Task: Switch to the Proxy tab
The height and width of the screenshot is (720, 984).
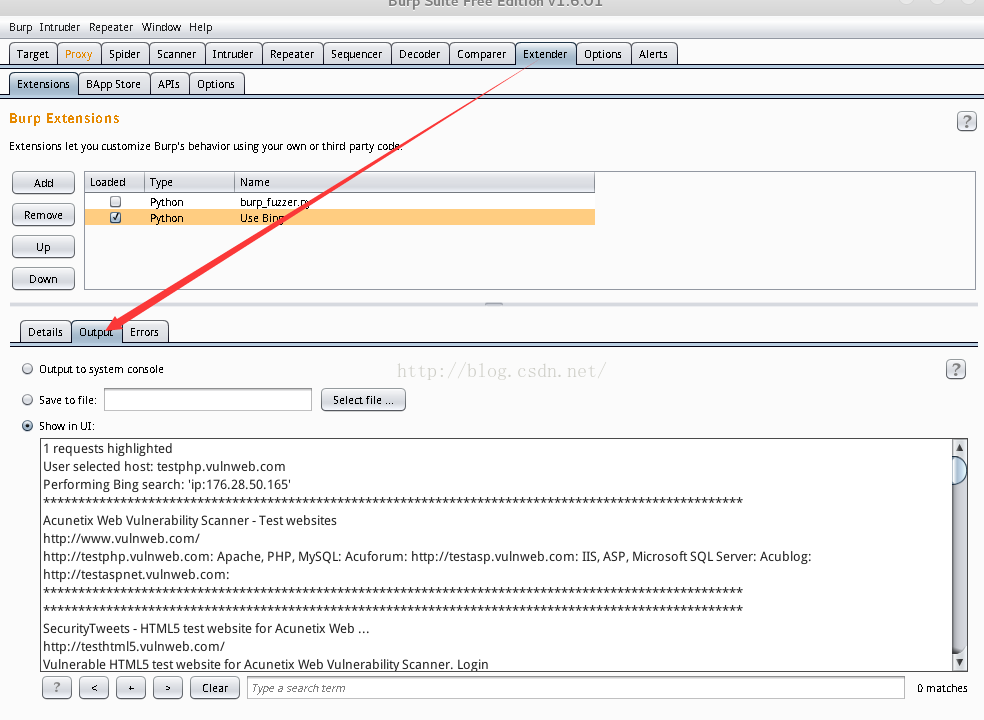Action: (78, 54)
